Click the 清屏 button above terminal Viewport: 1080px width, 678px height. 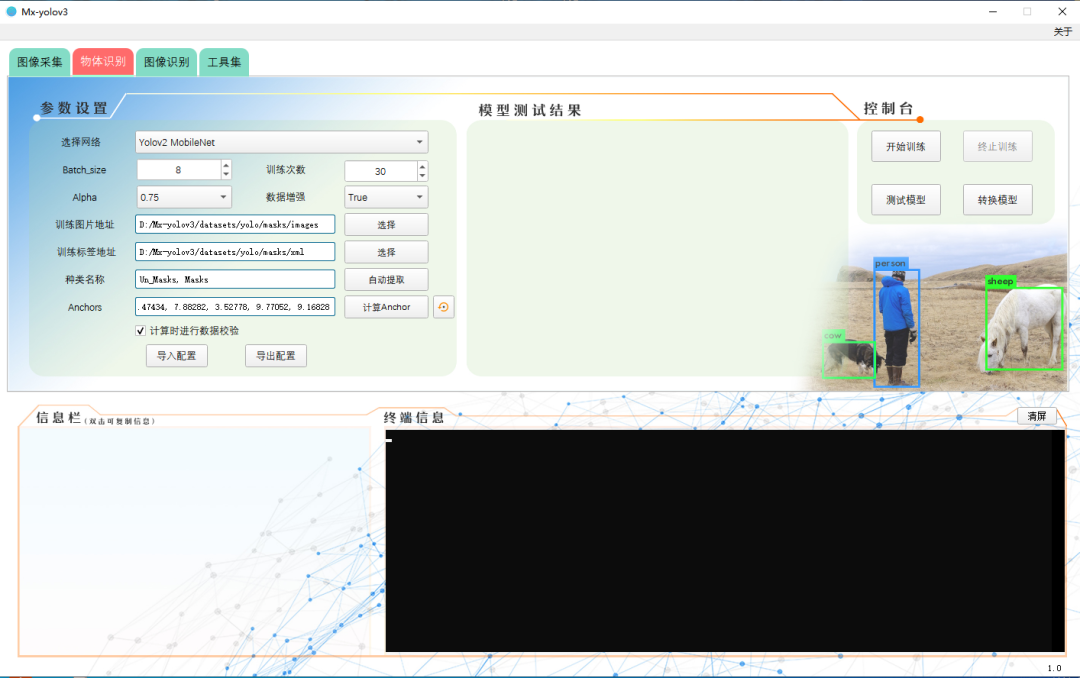(x=1037, y=416)
